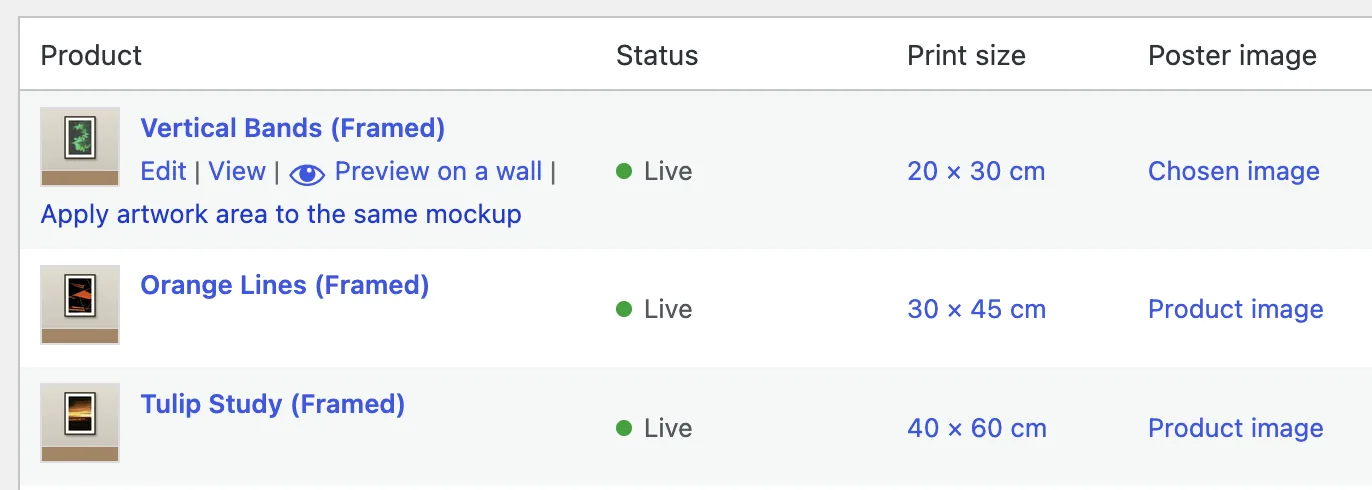The width and height of the screenshot is (1372, 490).
Task: Click Apply artwork area to the same mockup
Action: (x=281, y=214)
